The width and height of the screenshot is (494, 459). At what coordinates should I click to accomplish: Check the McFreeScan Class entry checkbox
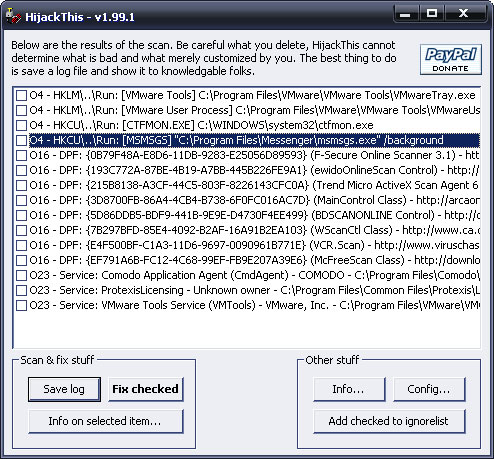click(x=21, y=260)
